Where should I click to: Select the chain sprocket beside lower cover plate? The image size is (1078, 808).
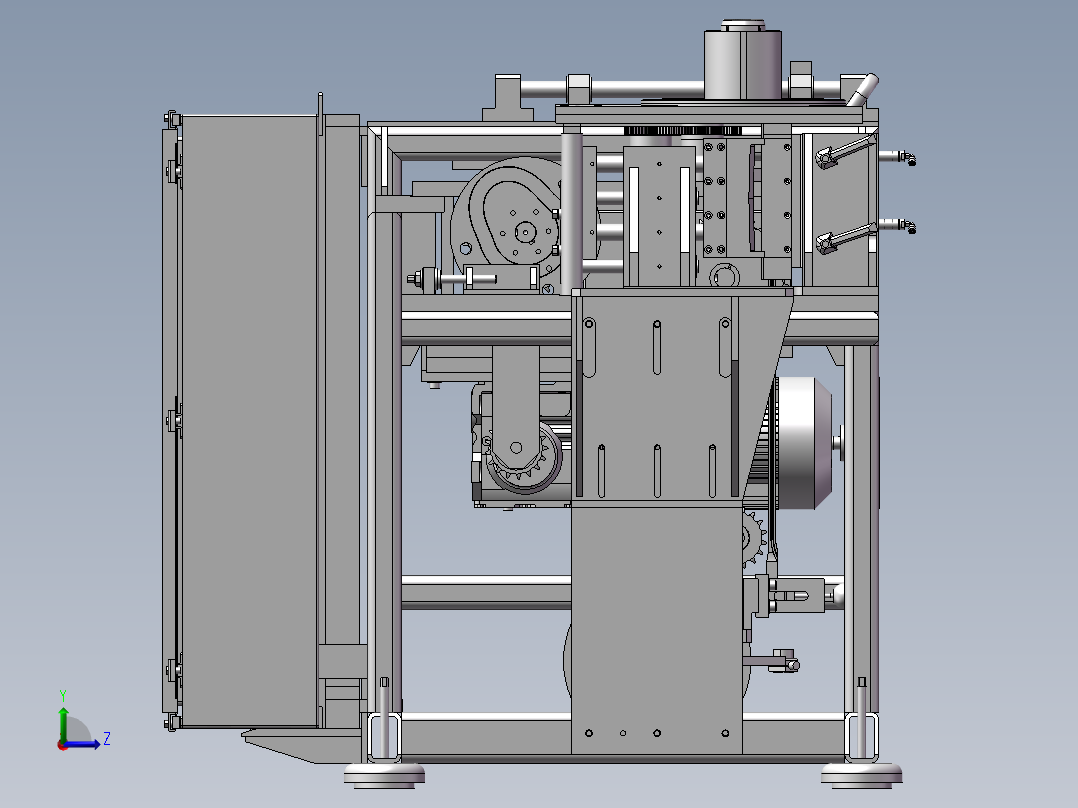coord(754,538)
